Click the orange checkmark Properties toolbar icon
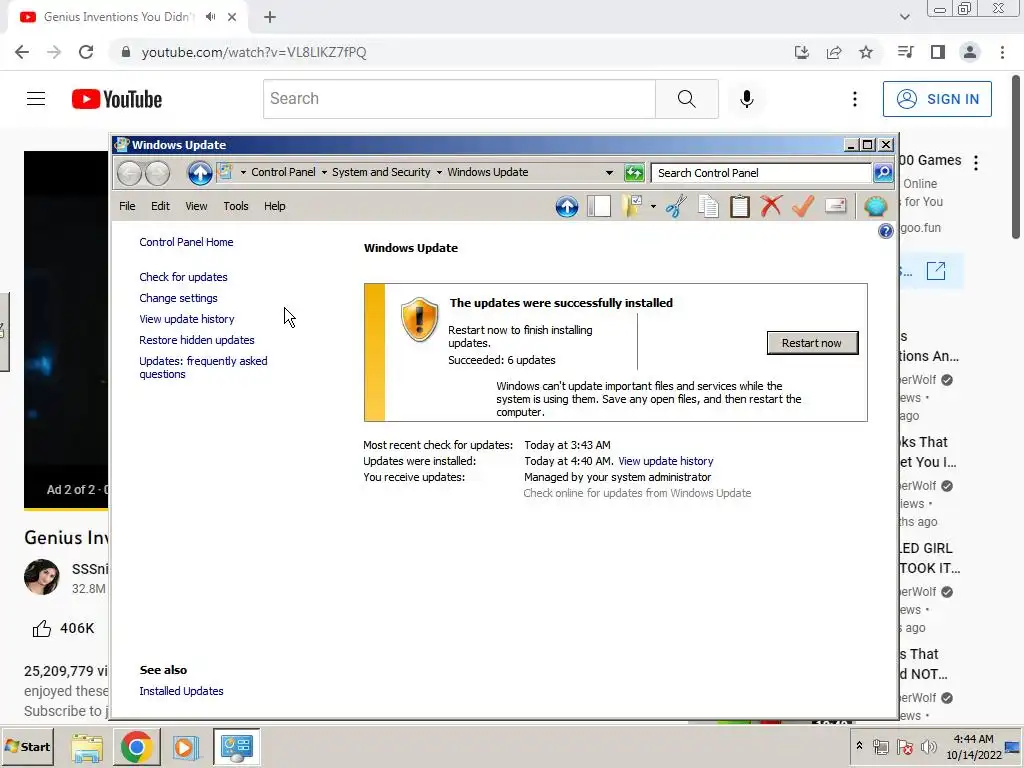Viewport: 1024px width, 768px height. click(803, 206)
